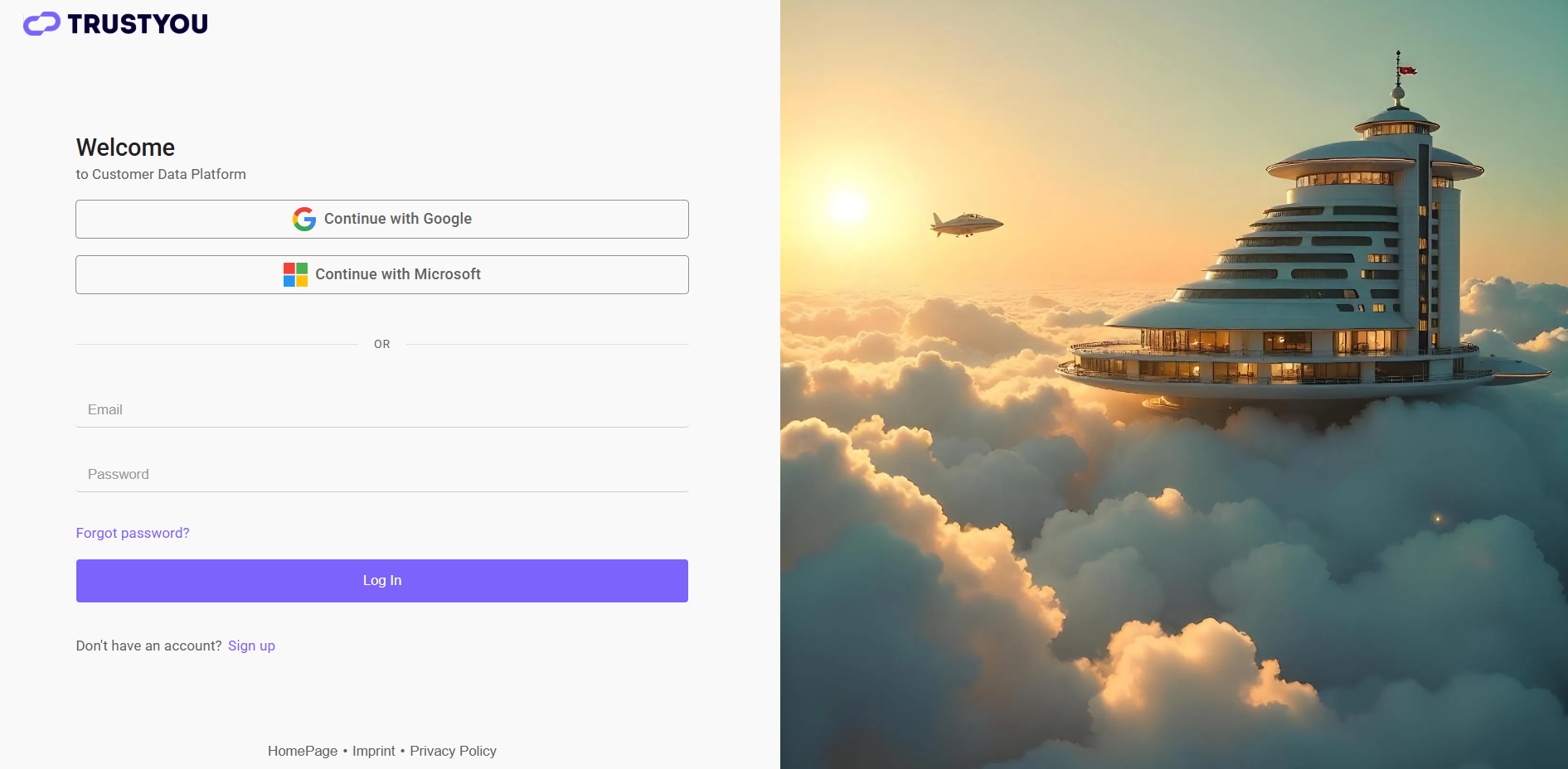
Task: Click "Don't have an account?" text
Action: [x=149, y=646]
